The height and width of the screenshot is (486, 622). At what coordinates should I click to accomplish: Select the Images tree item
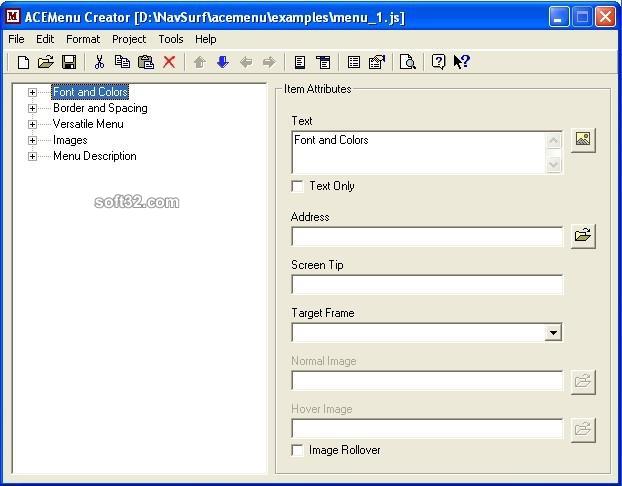pyautogui.click(x=70, y=140)
